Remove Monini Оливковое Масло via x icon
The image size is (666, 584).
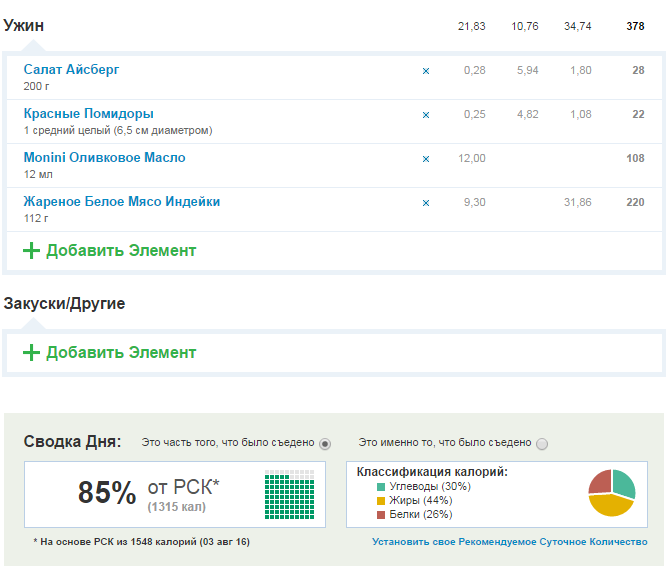pos(425,159)
